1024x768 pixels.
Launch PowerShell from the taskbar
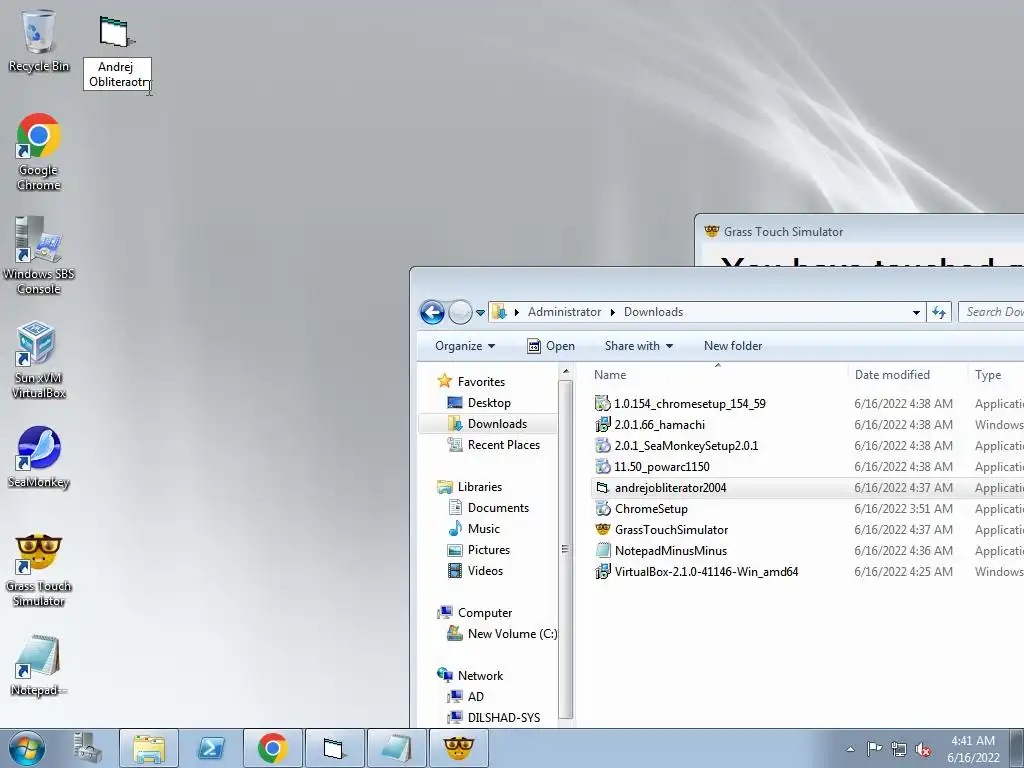(212, 748)
